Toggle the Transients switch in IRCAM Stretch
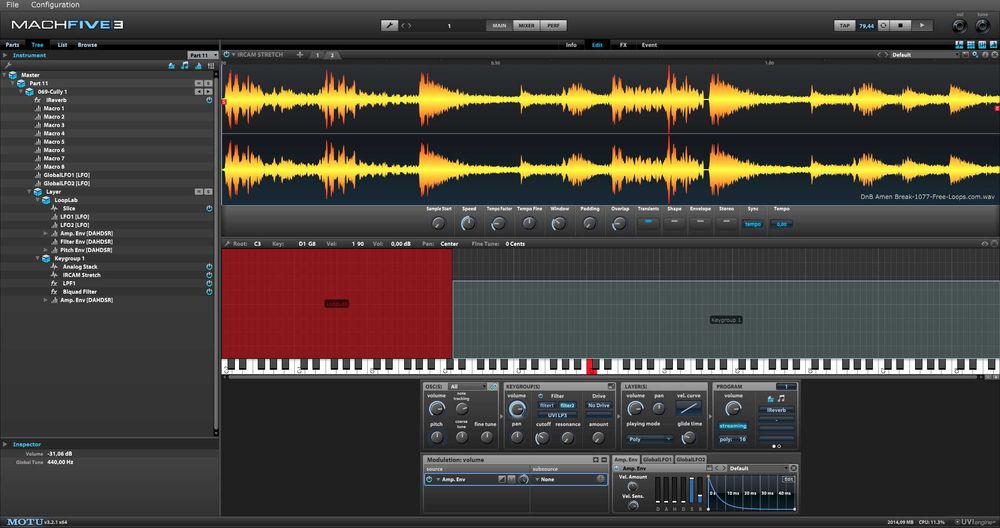This screenshot has height=528, width=1000. (648, 222)
